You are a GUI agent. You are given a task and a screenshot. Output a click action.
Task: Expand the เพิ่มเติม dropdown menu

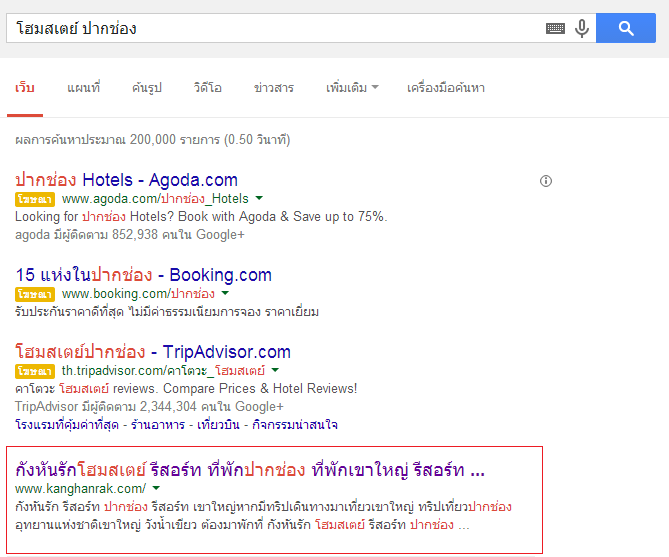pos(352,88)
